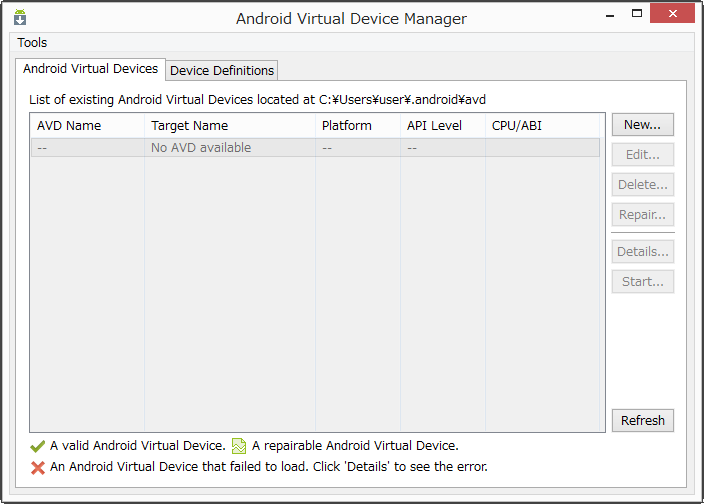Click the repairable AVD legend icon
This screenshot has height=504, width=704.
coord(239,446)
